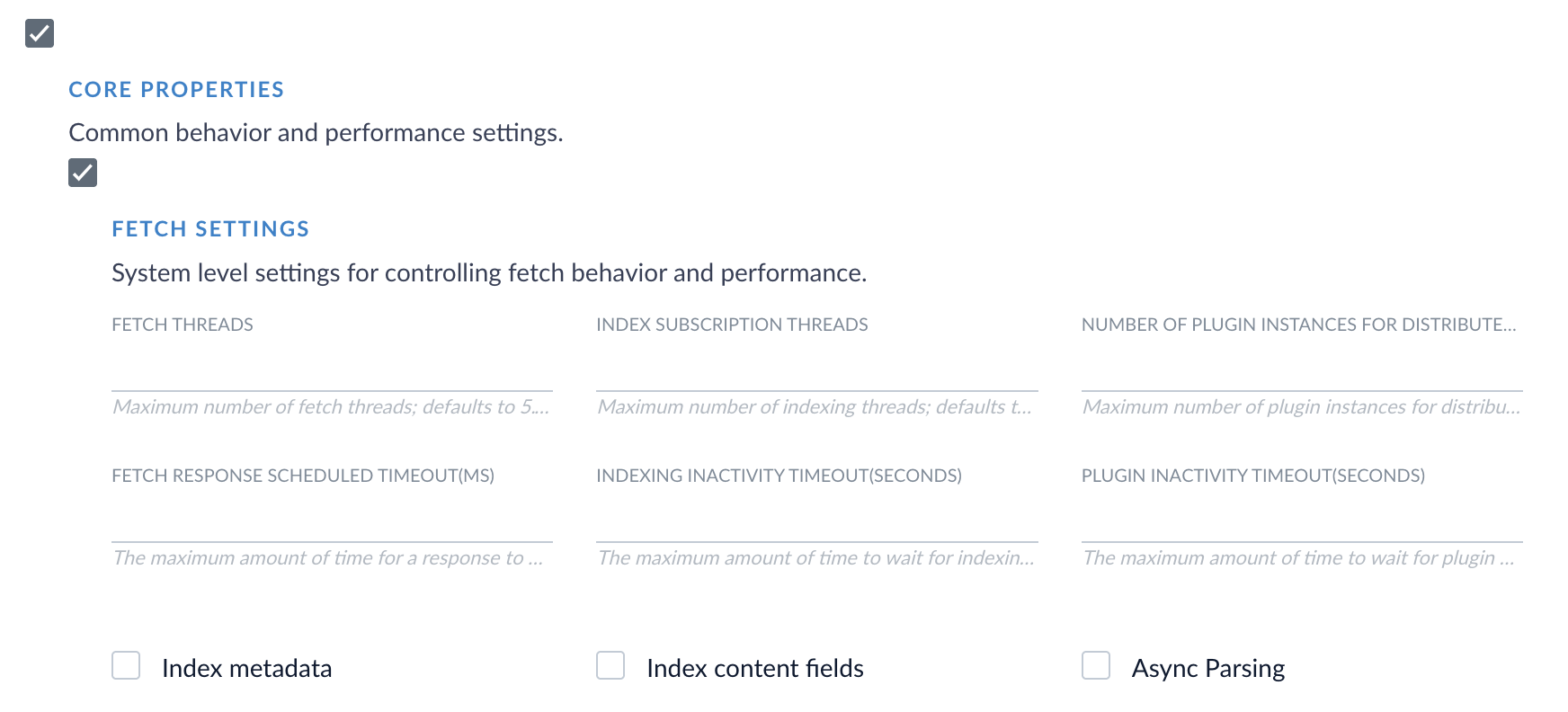1568x712 pixels.
Task: Click the "Index metadata" label text
Action: (246, 669)
